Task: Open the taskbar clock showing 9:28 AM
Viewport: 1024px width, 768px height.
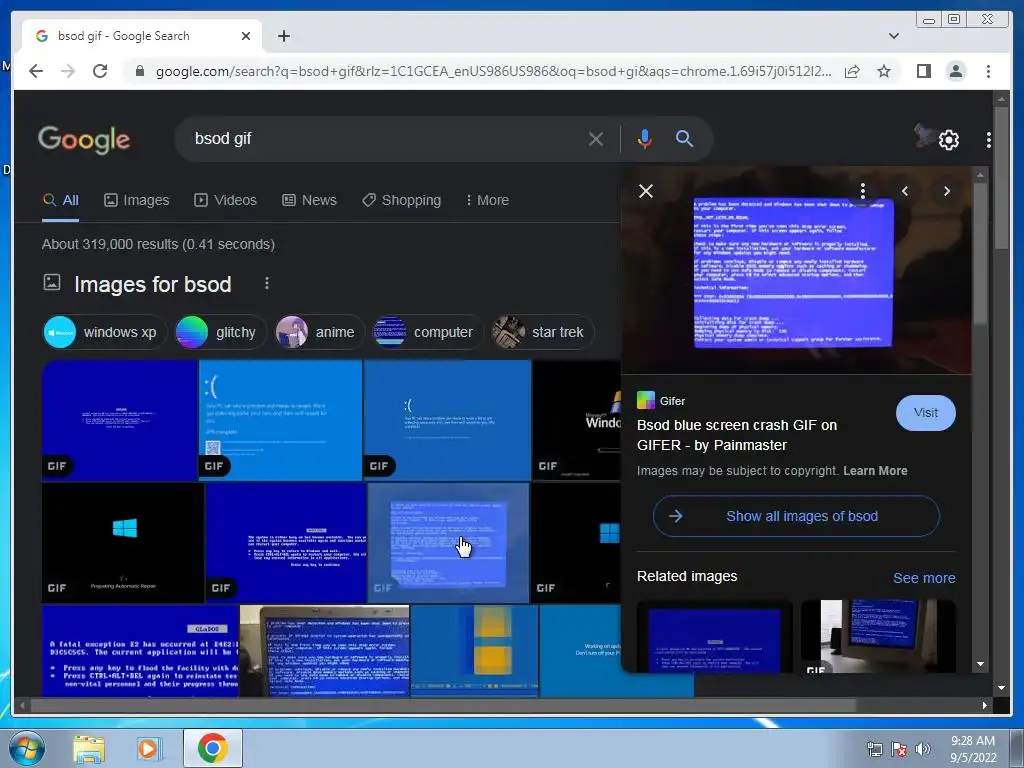Action: [973, 749]
